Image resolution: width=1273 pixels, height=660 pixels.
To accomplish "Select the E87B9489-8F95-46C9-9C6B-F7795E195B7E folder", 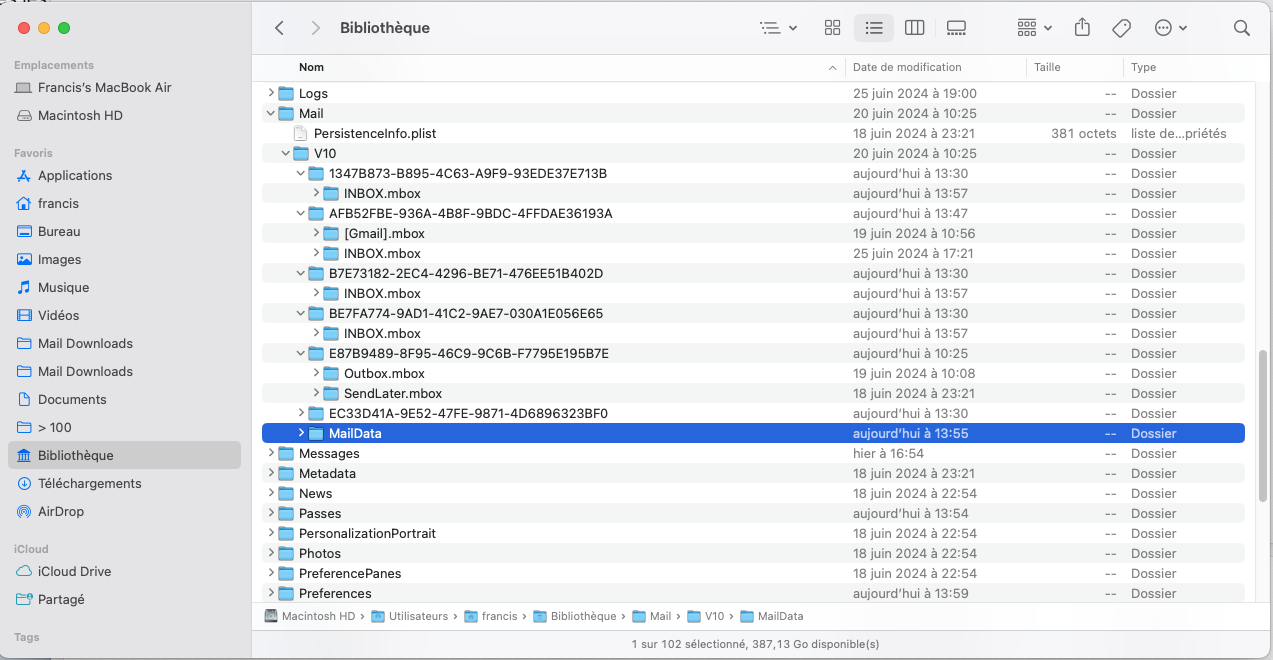I will point(753,353).
